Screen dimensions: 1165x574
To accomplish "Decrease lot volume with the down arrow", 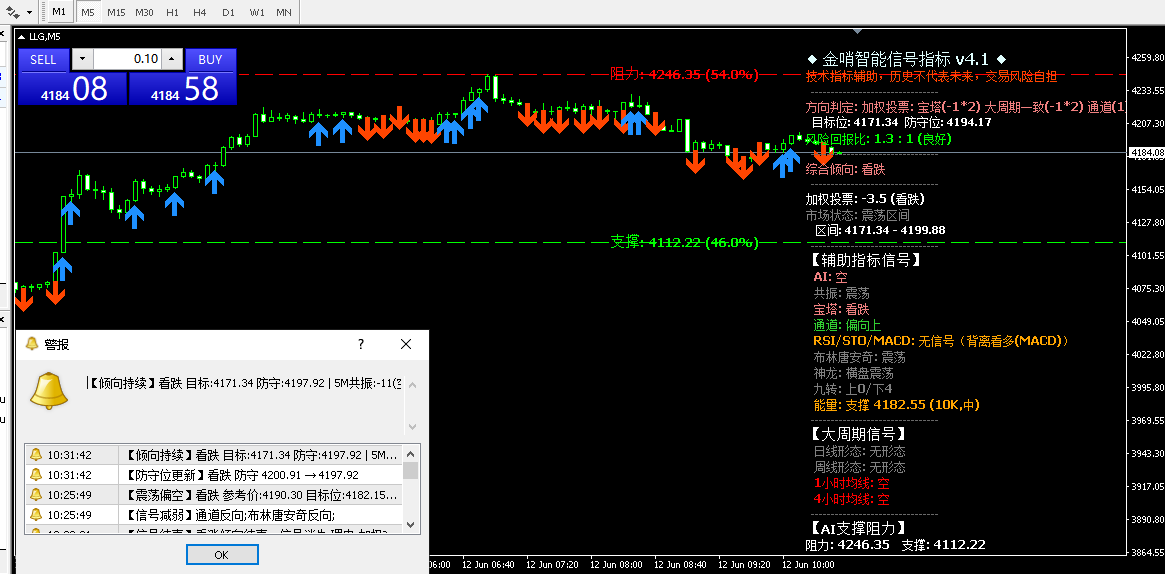I will (x=82, y=59).
